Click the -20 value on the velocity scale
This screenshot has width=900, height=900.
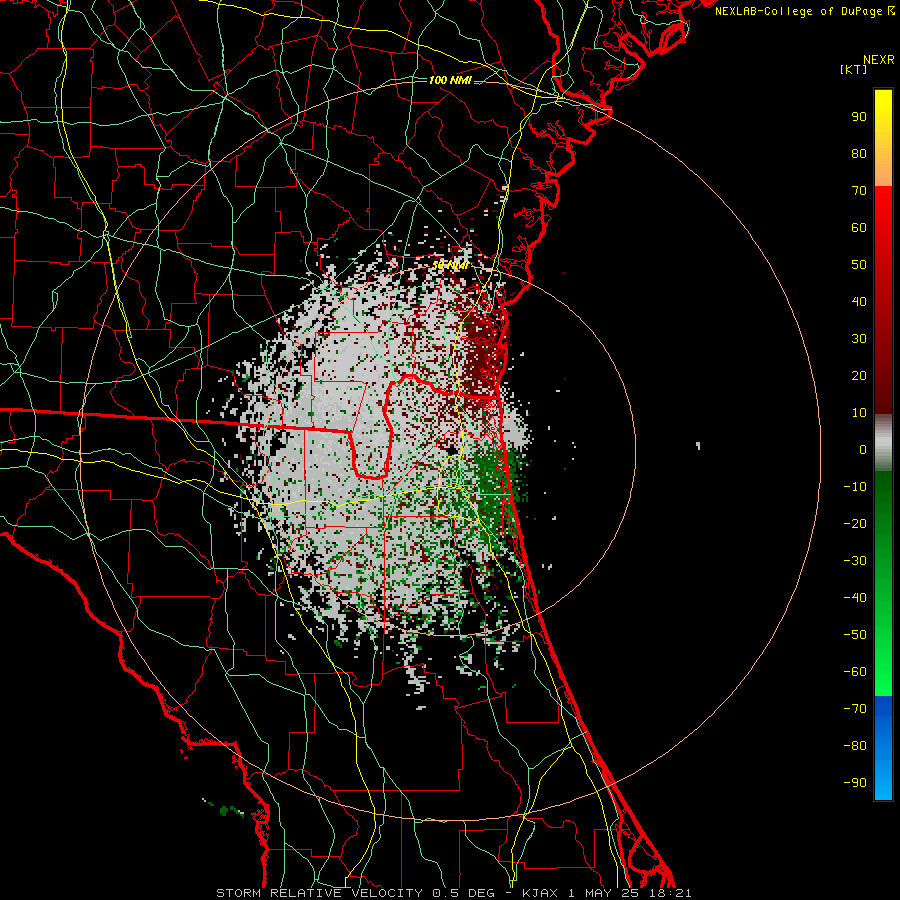point(855,524)
